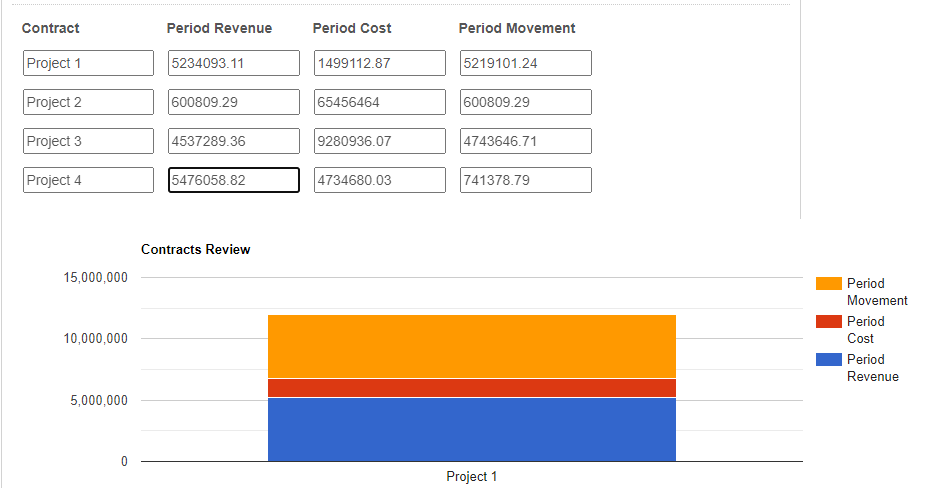Select Period Cost field 9280936.07
Screen dimensions: 936x488
380,141
